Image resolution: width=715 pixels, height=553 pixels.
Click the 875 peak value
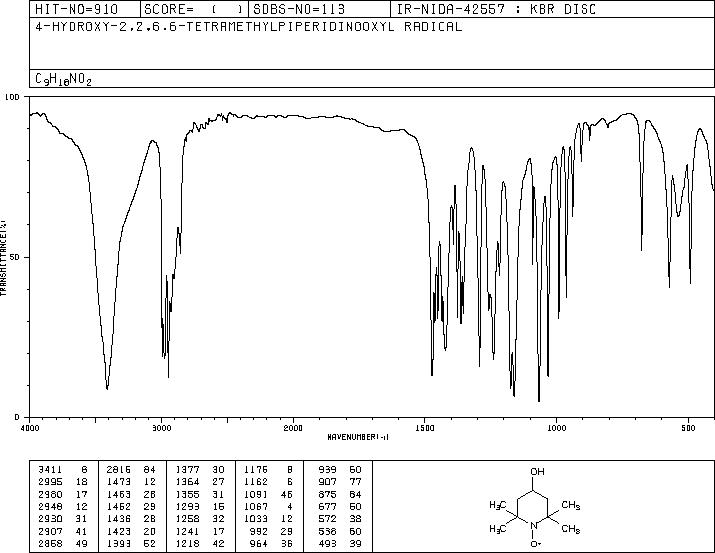coord(327,494)
